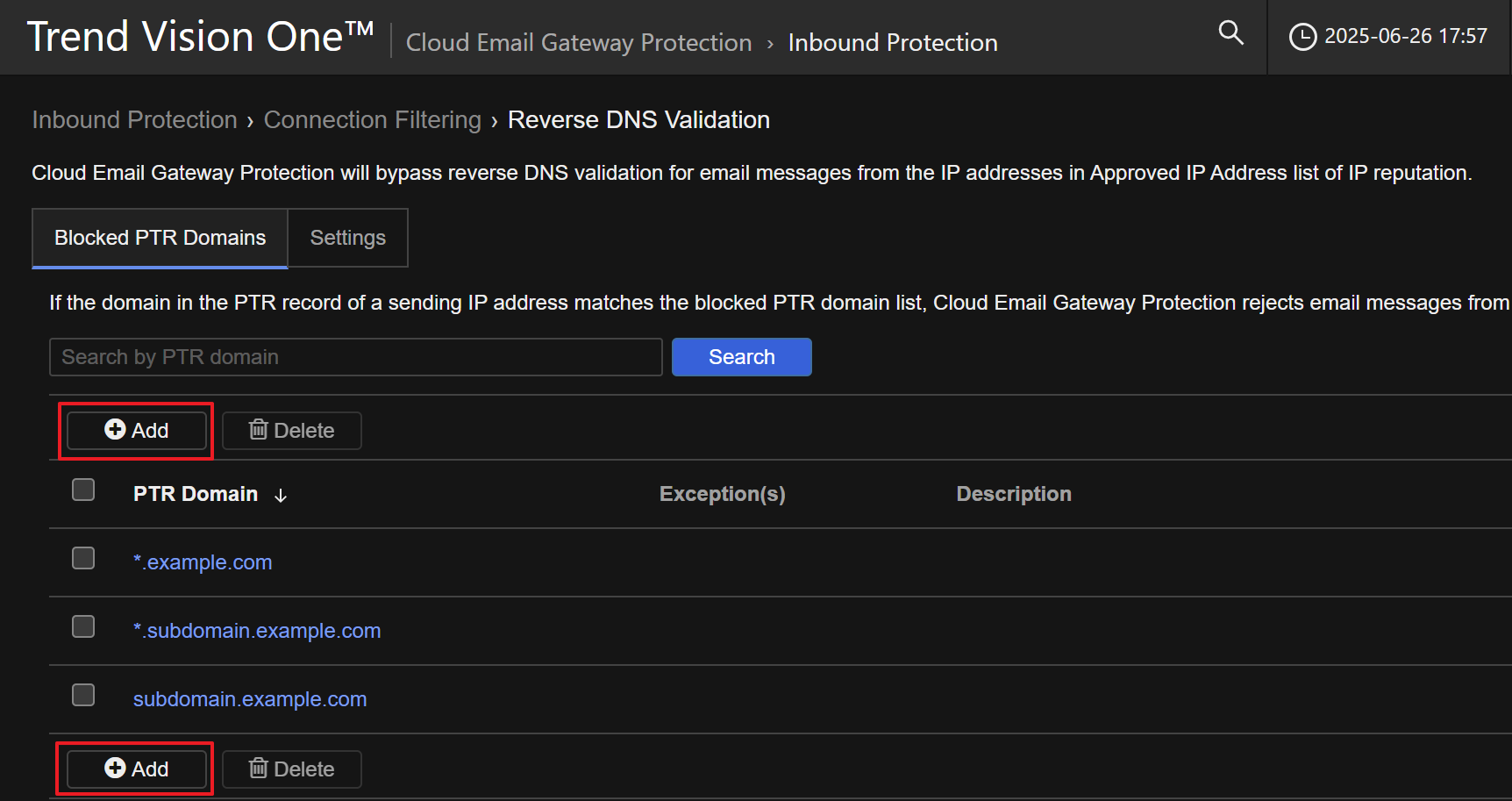Select the Blocked PTR Domains tab

tap(160, 238)
